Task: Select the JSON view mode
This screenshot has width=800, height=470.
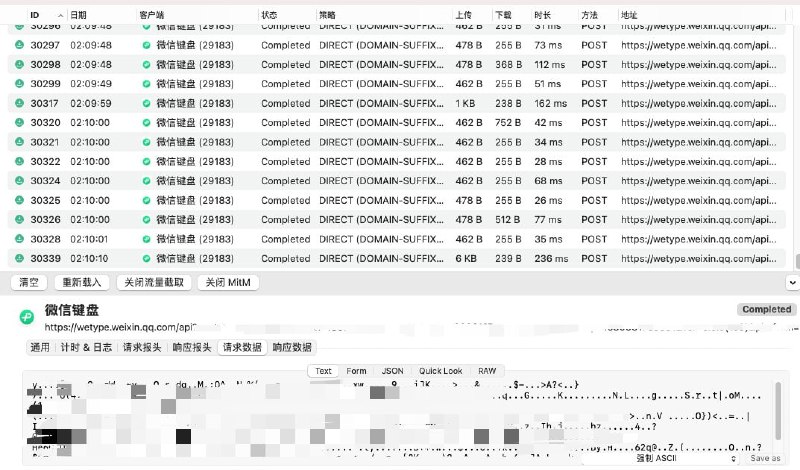Action: tap(392, 371)
